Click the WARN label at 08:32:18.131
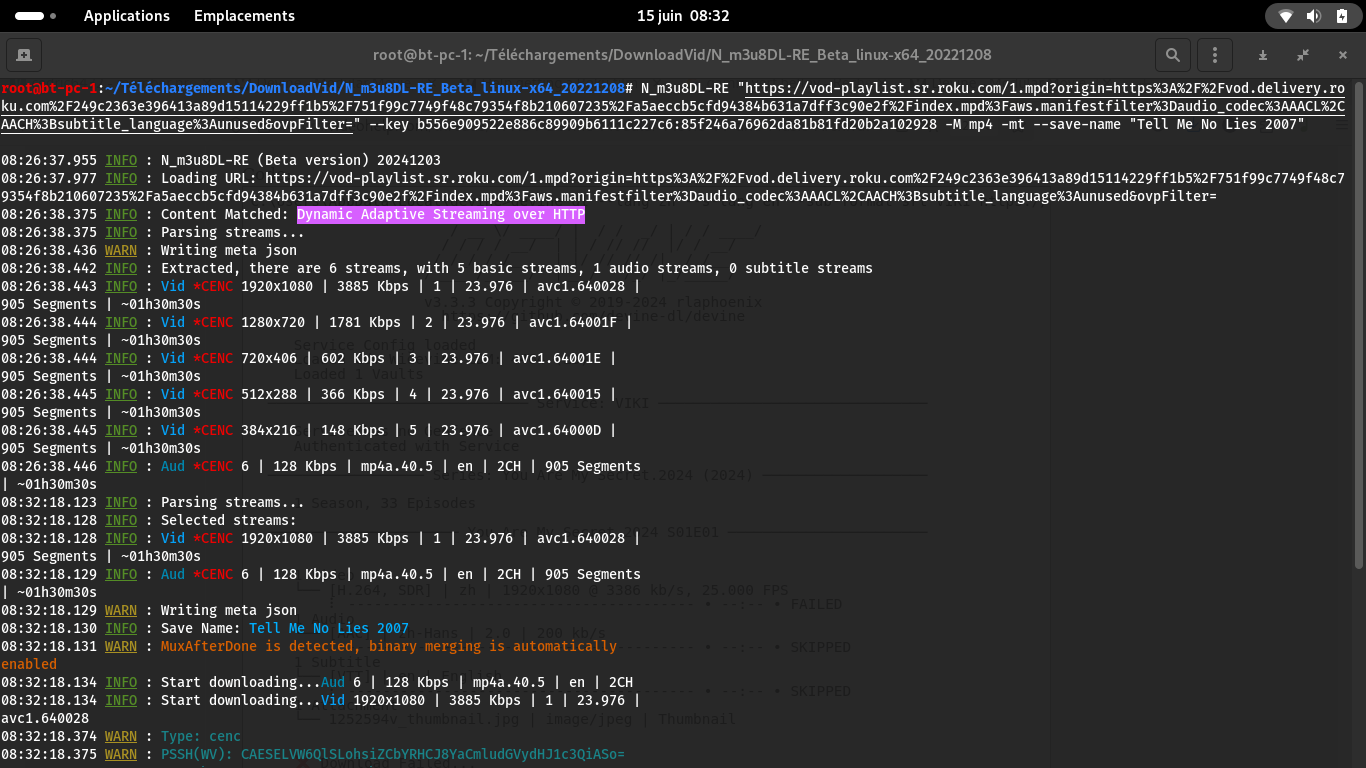Screen dimensions: 1366x768 click(x=121, y=646)
